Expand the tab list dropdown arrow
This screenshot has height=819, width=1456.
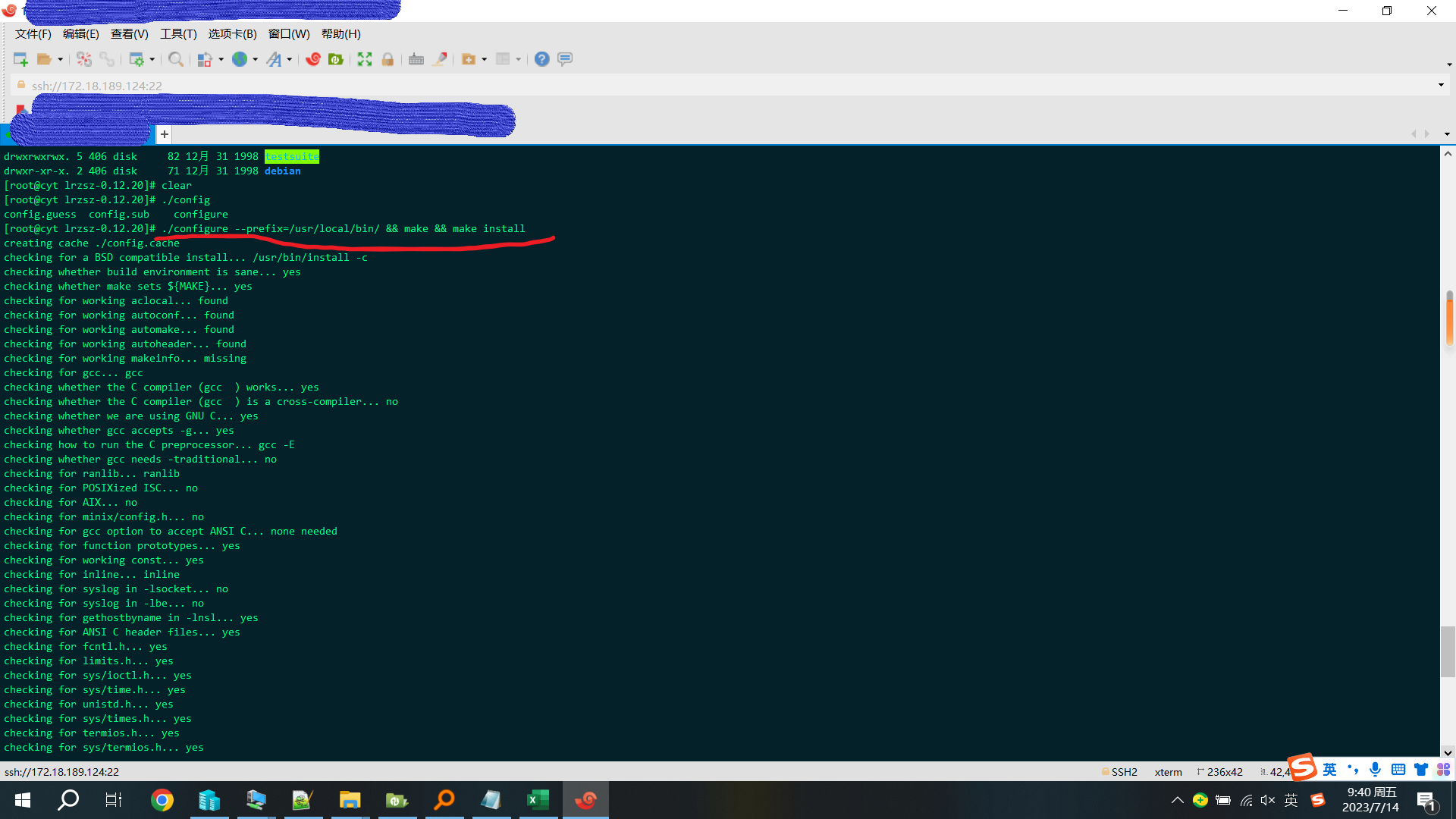1447,134
